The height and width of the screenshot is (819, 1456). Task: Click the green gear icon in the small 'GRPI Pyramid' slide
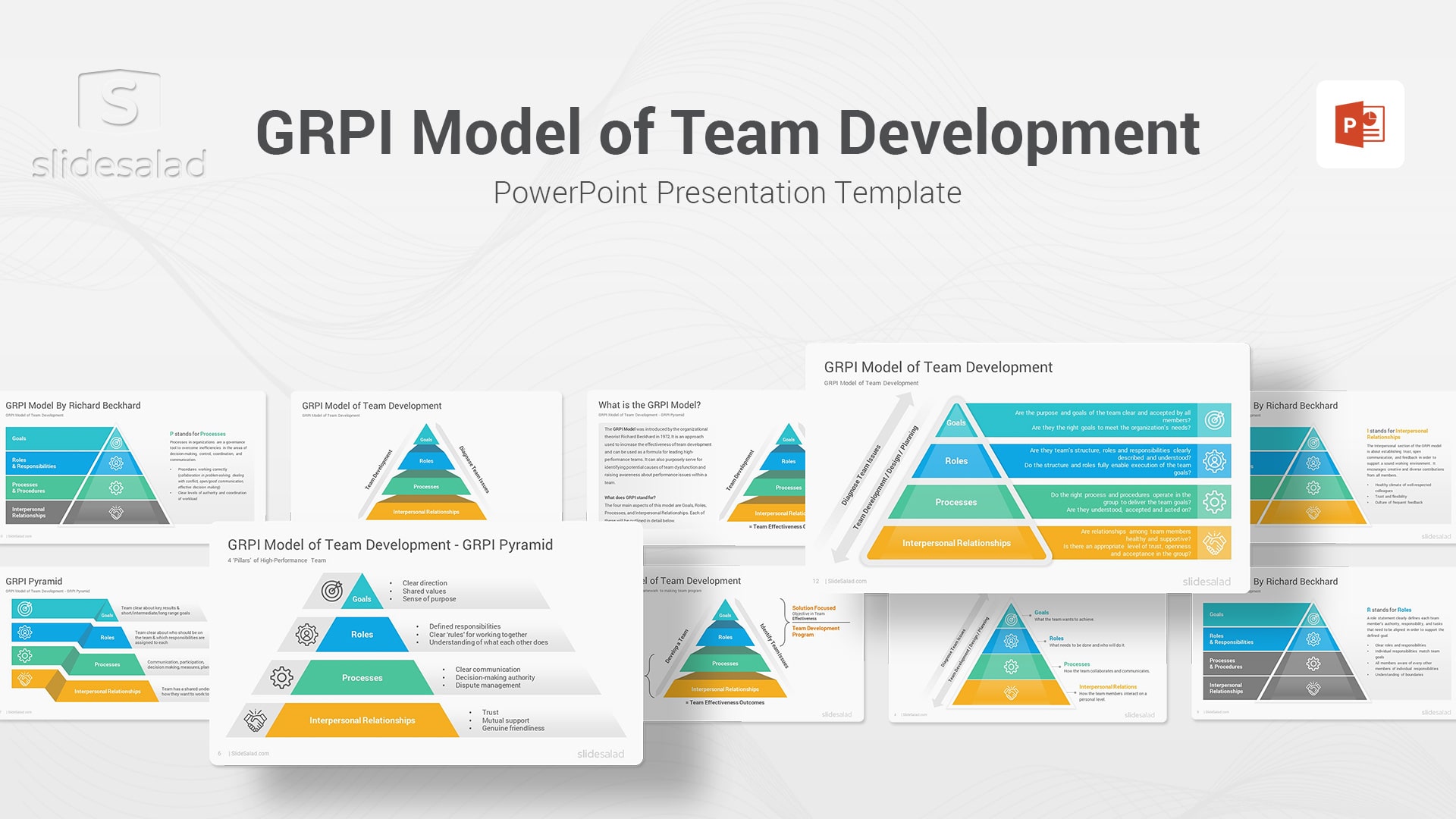click(x=25, y=656)
